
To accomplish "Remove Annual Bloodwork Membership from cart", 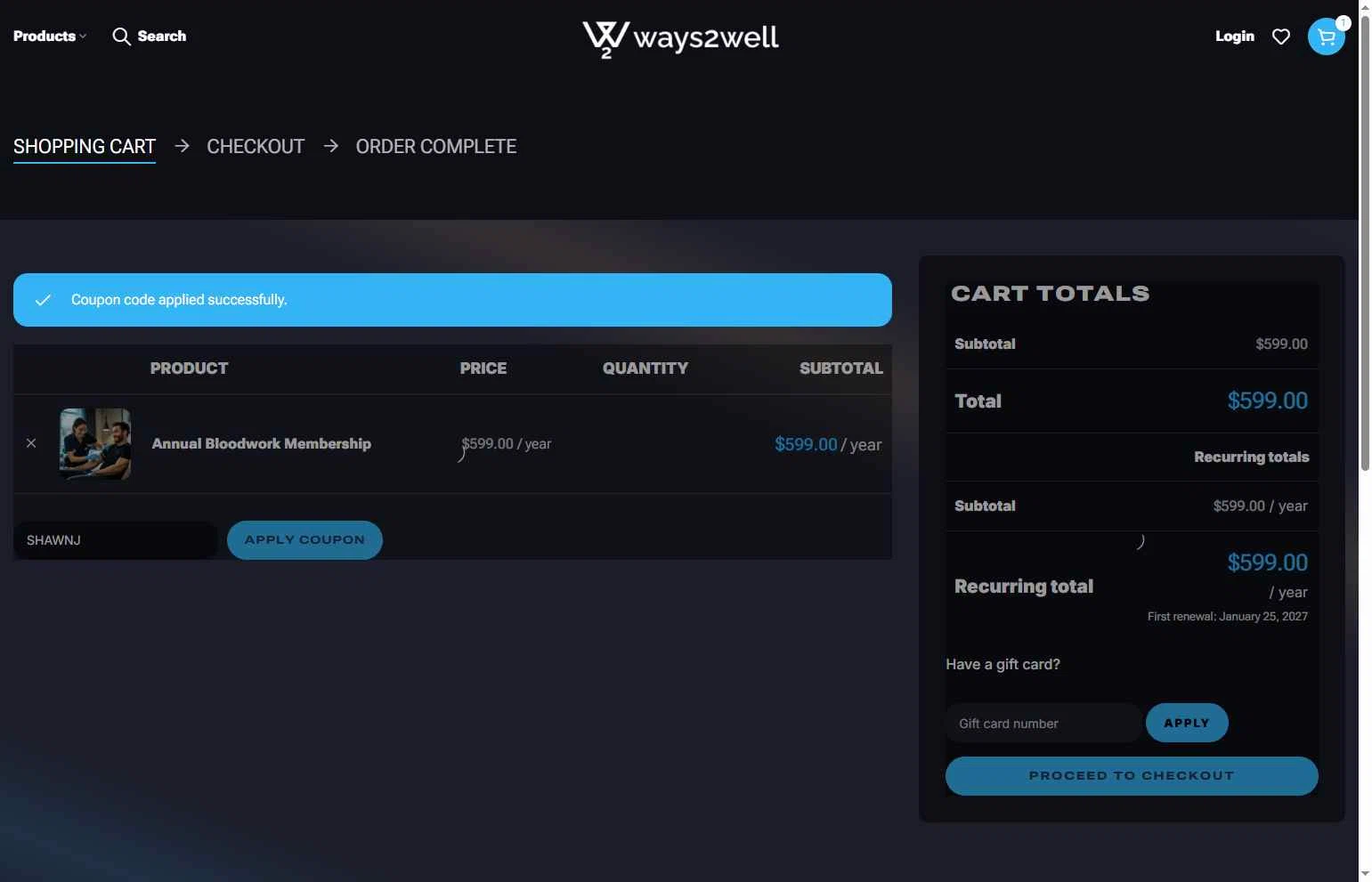I will pos(31,443).
